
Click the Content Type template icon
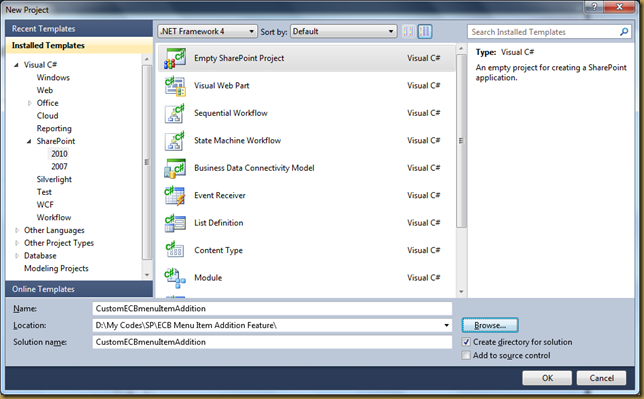coord(175,251)
